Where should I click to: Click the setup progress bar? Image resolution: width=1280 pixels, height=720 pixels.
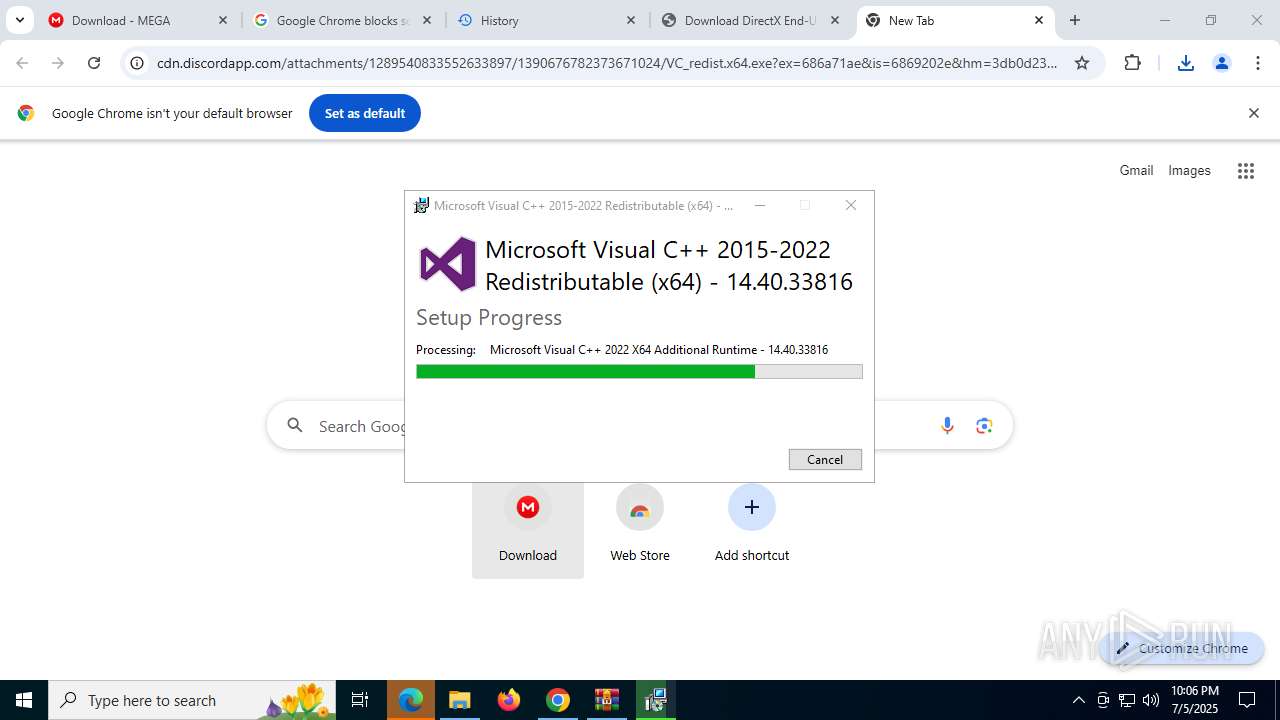639,372
